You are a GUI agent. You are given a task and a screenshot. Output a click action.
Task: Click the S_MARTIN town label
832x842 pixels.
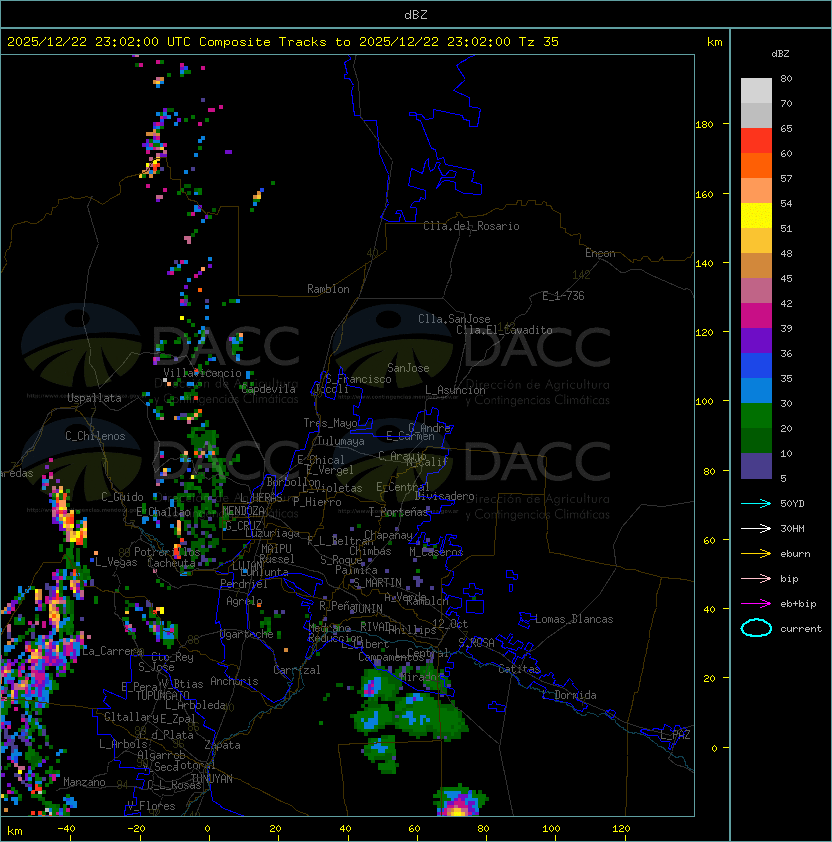pyautogui.click(x=378, y=583)
